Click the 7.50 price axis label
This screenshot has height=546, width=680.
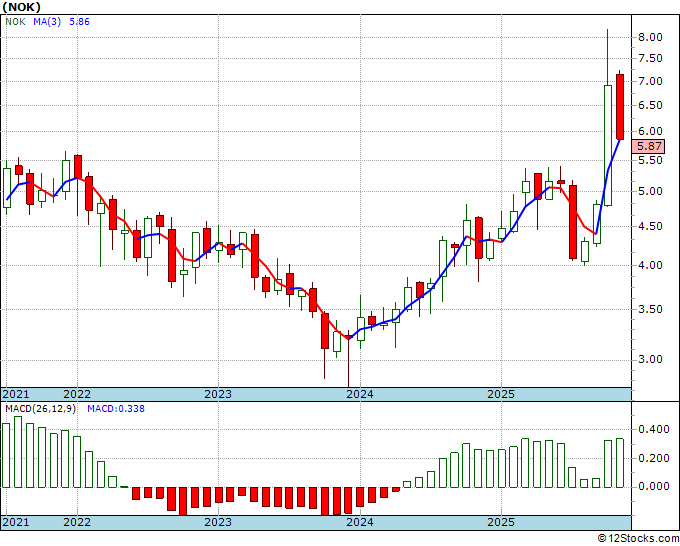651,59
